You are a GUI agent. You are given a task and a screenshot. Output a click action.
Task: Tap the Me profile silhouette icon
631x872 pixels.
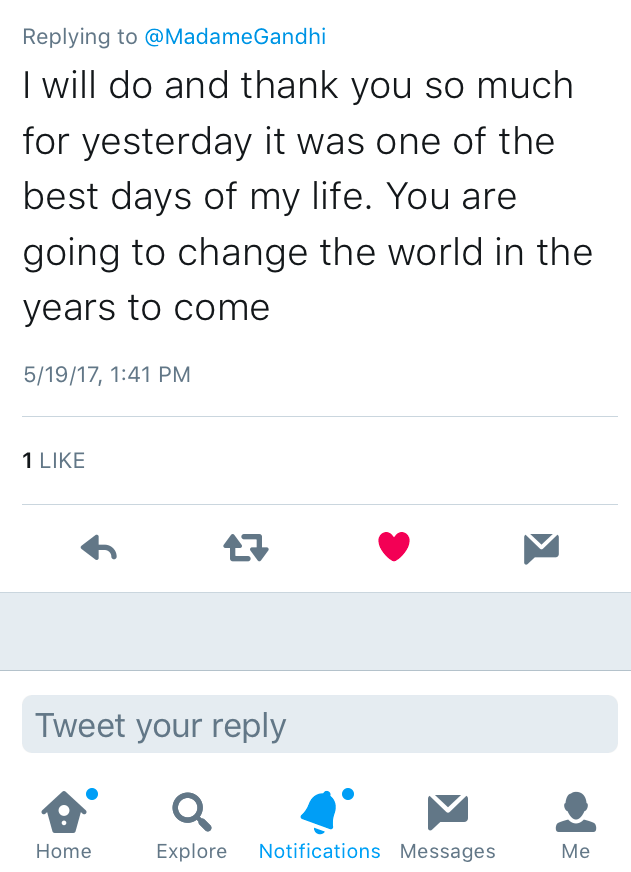coord(575,812)
